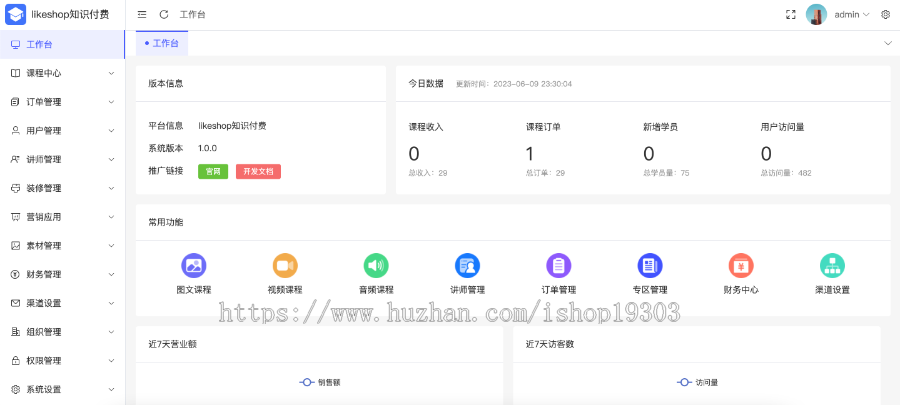Expand the 课程中心 menu chevron
The width and height of the screenshot is (900, 405).
[x=111, y=73]
